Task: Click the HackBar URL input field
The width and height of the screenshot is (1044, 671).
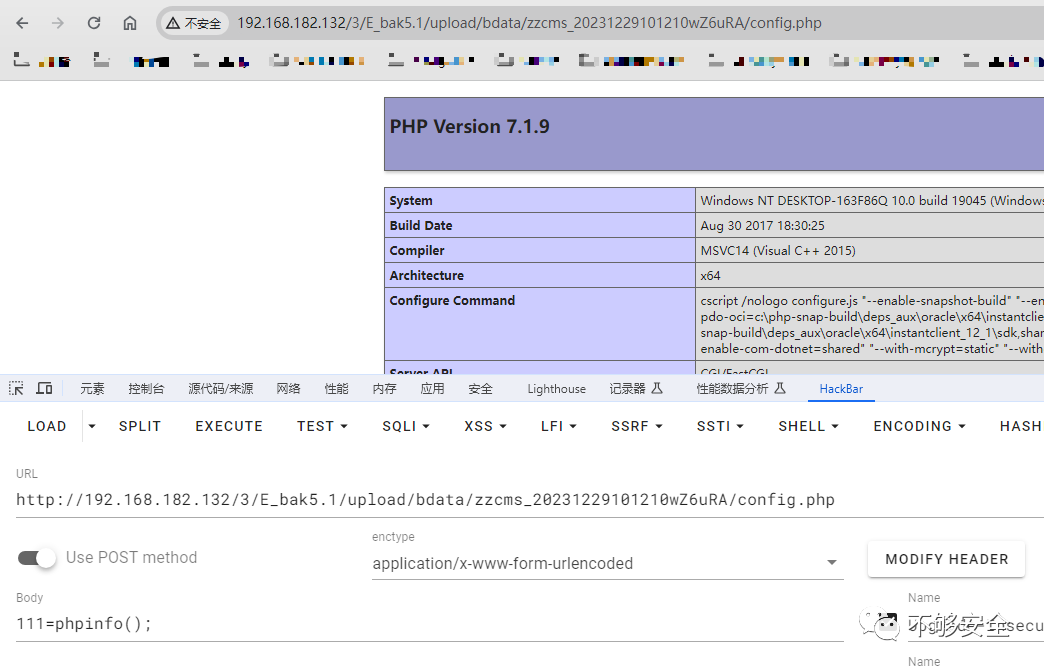Action: pyautogui.click(x=530, y=500)
